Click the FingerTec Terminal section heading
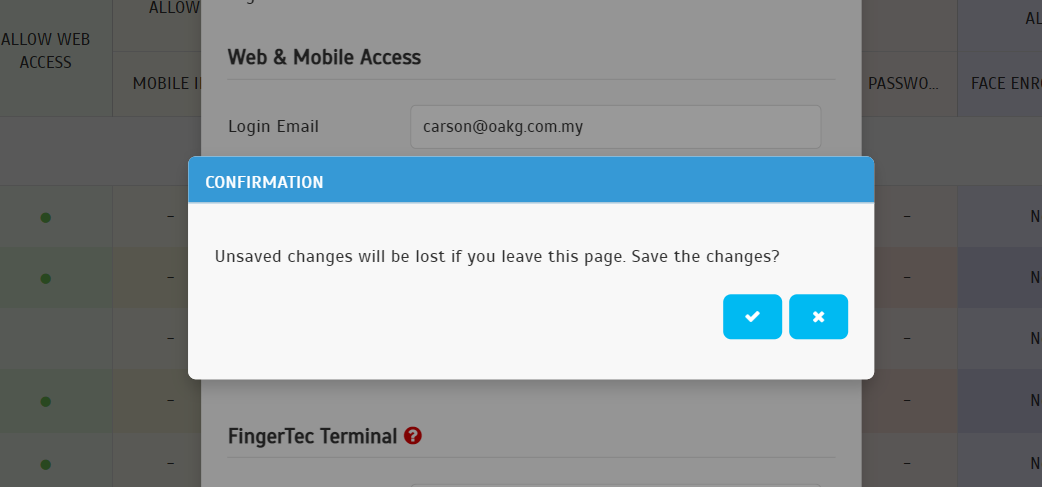The width and height of the screenshot is (1042, 487). (x=312, y=437)
